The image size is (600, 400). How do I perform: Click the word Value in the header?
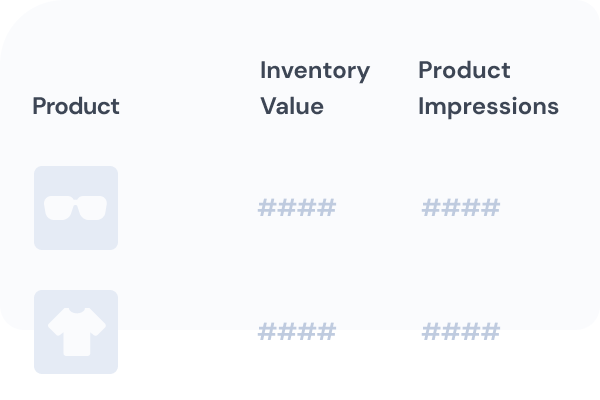click(x=292, y=106)
